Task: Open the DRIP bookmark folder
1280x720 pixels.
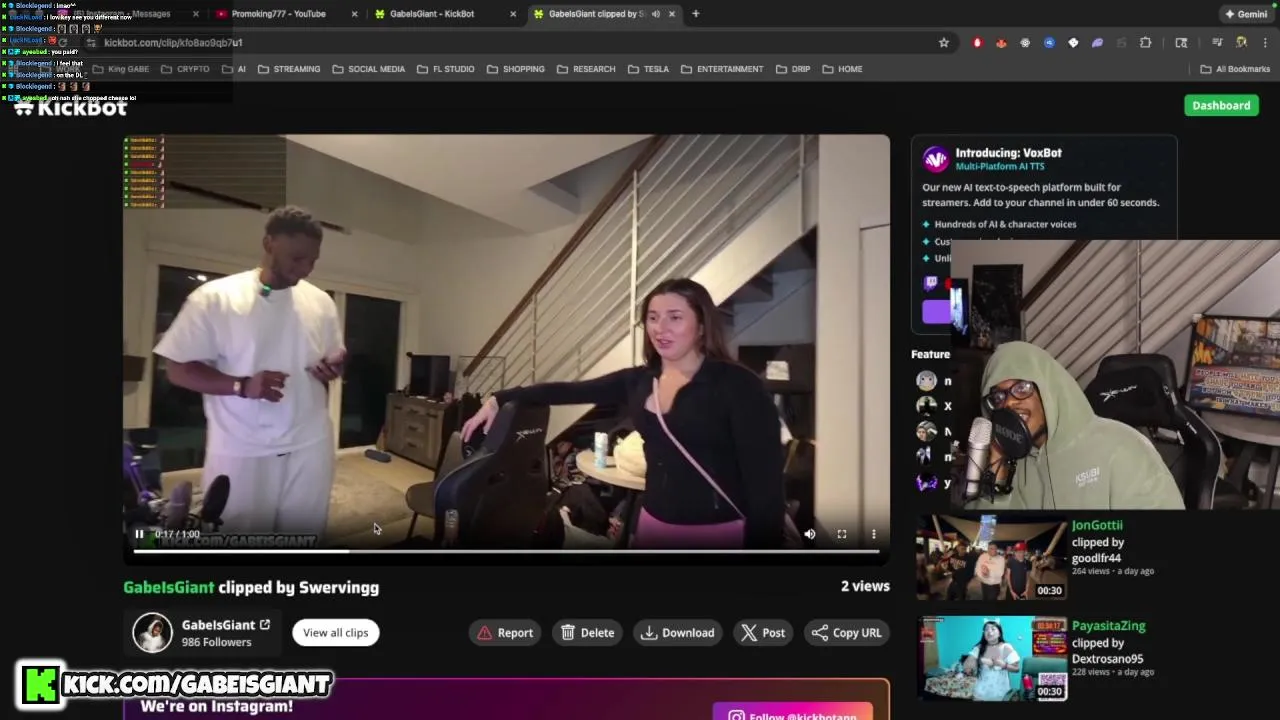Action: coord(793,69)
